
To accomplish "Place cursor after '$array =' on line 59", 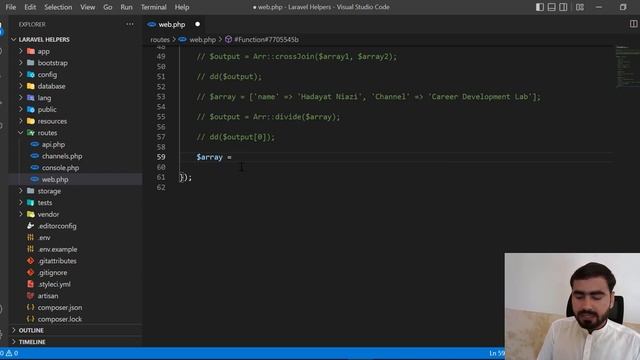I will 232,157.
